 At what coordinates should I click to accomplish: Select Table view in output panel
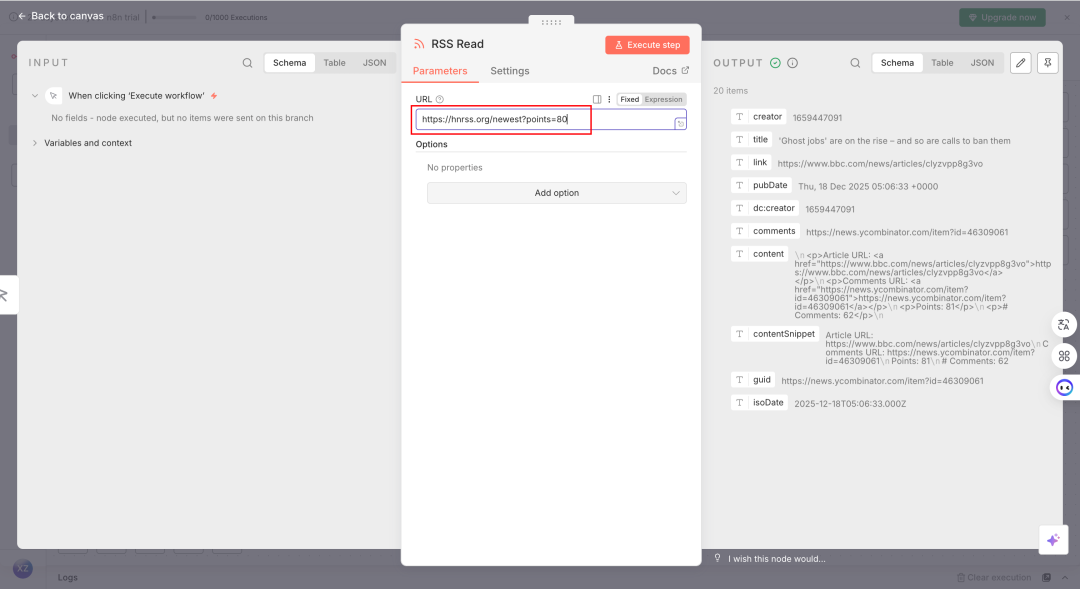tap(942, 63)
